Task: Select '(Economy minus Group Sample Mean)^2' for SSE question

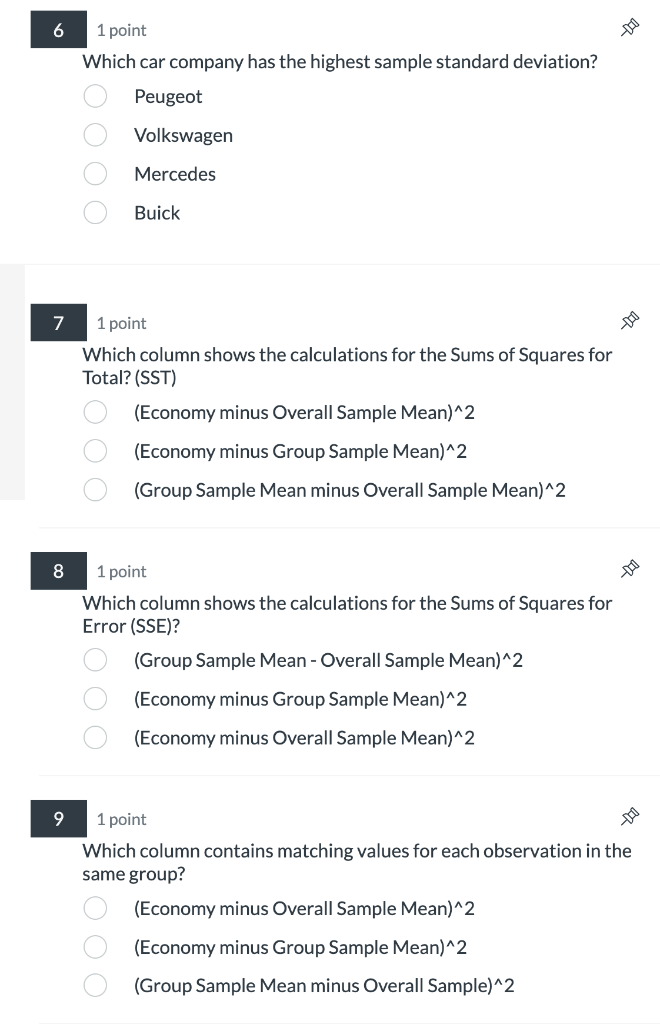Action: point(95,698)
